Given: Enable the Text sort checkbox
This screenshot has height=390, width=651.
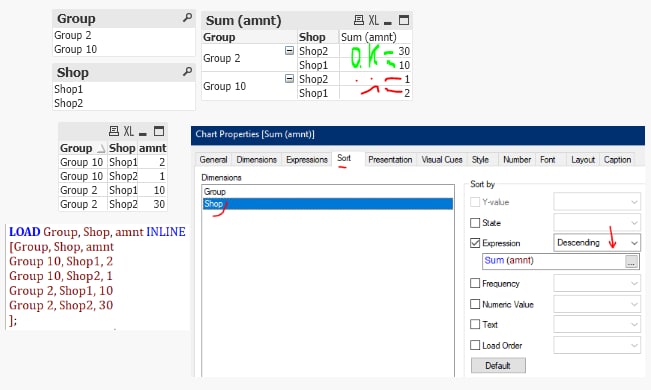Looking at the screenshot, I should pos(475,324).
